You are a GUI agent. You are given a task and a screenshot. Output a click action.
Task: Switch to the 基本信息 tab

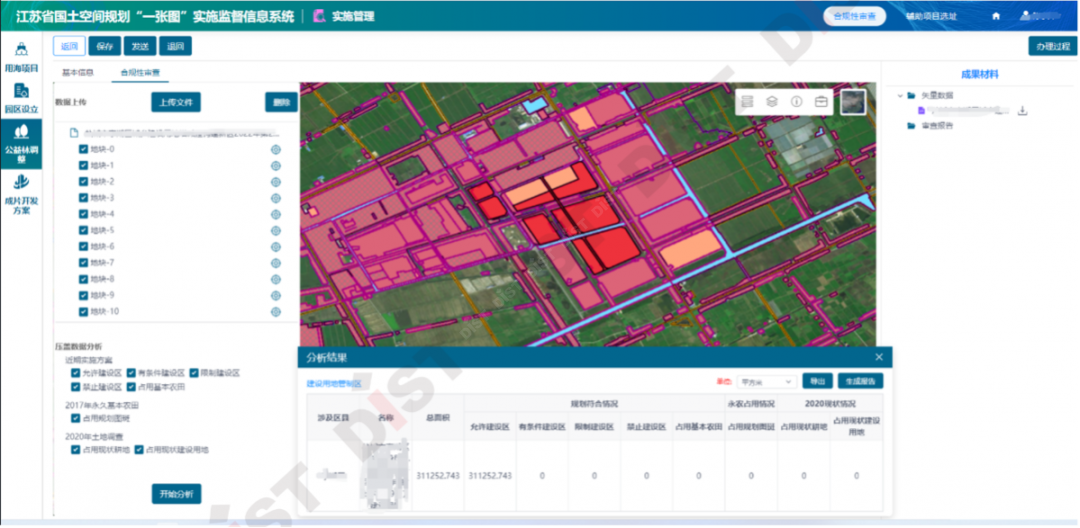(x=78, y=73)
